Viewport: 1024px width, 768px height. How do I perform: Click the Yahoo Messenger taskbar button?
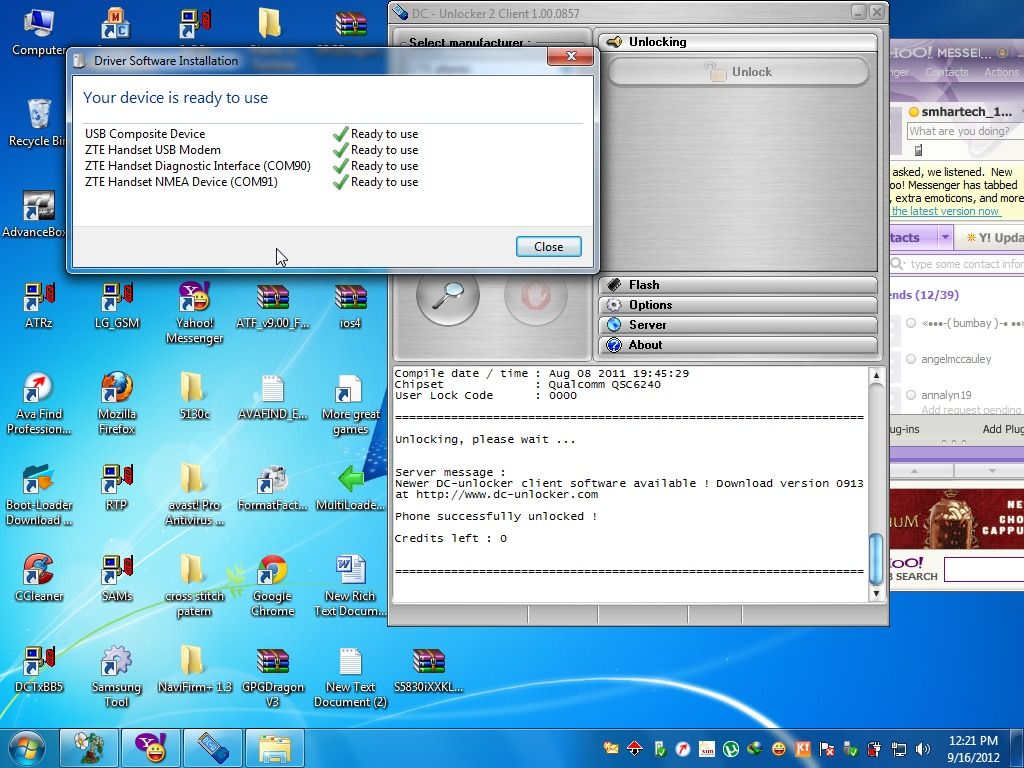[151, 748]
